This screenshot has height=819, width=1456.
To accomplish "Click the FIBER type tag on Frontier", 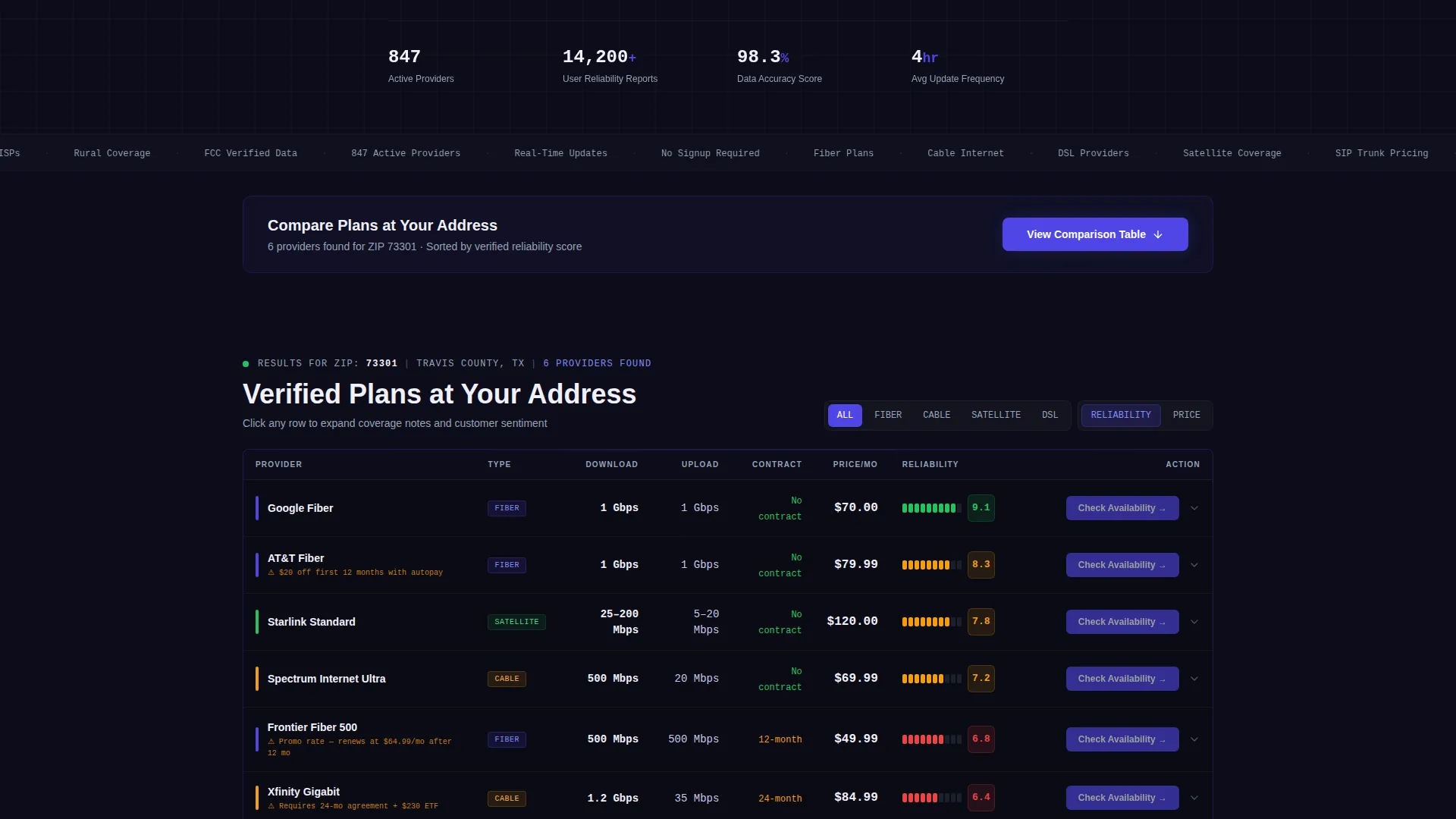I will pyautogui.click(x=507, y=739).
